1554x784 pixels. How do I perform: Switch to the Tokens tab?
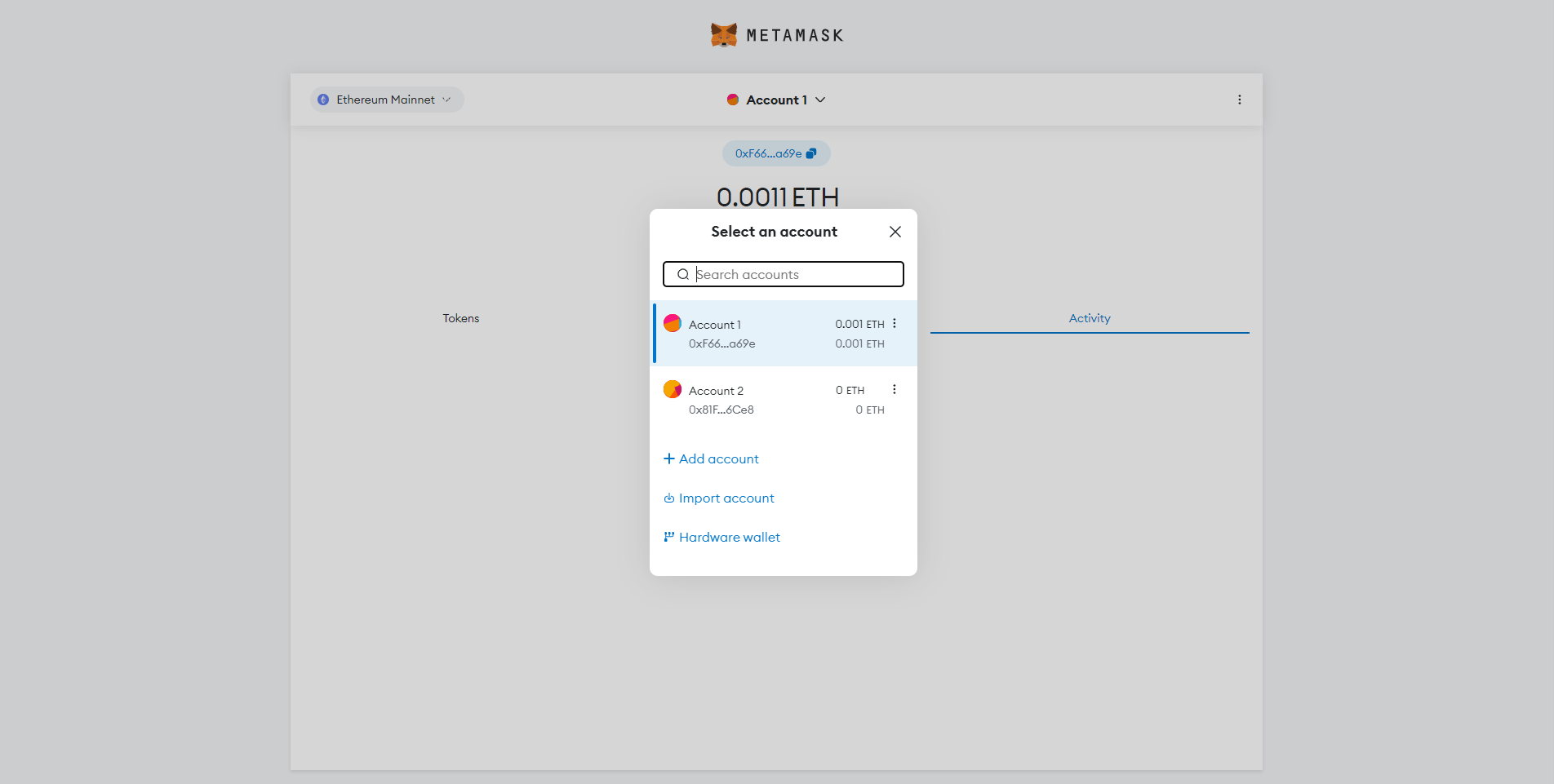(461, 318)
